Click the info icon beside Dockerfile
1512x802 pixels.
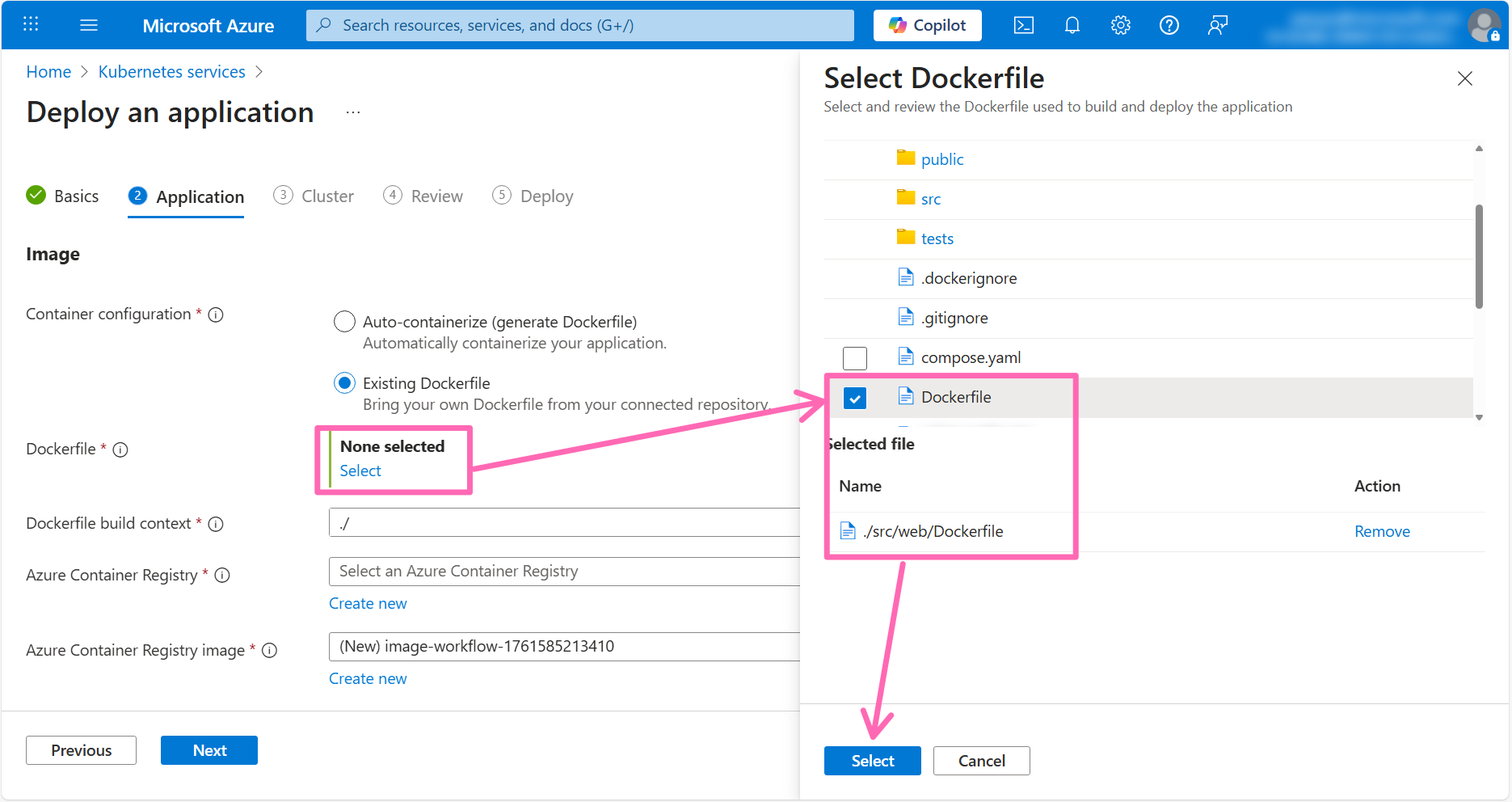120,450
